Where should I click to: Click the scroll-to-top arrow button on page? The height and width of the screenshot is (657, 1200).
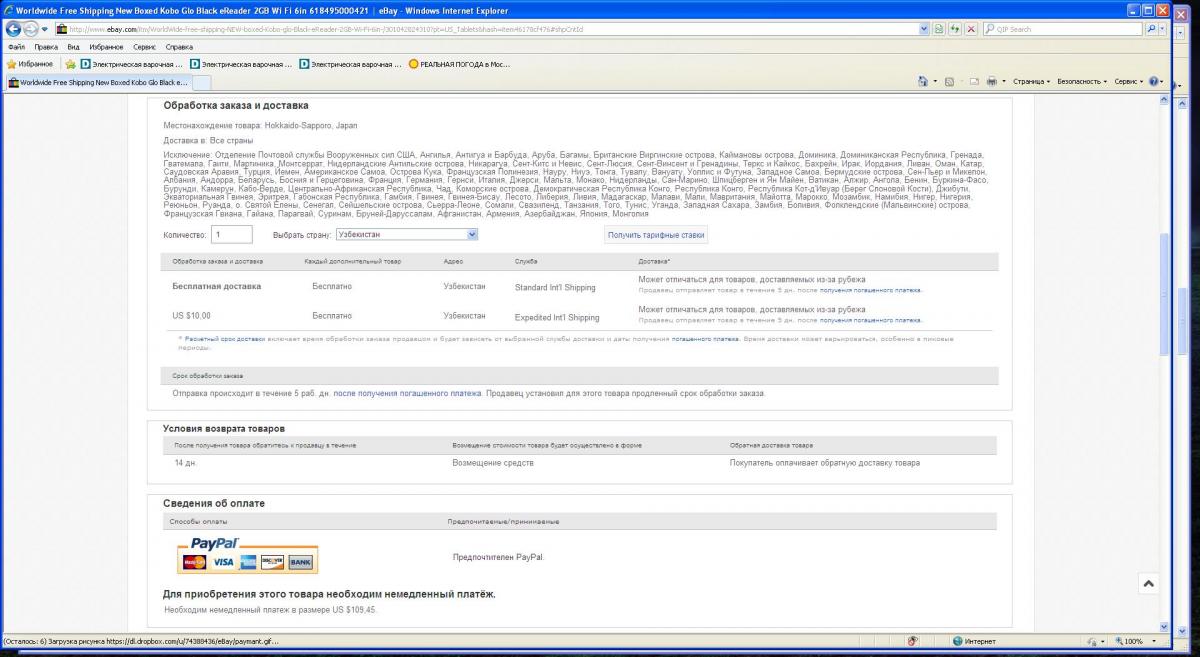pos(1149,583)
